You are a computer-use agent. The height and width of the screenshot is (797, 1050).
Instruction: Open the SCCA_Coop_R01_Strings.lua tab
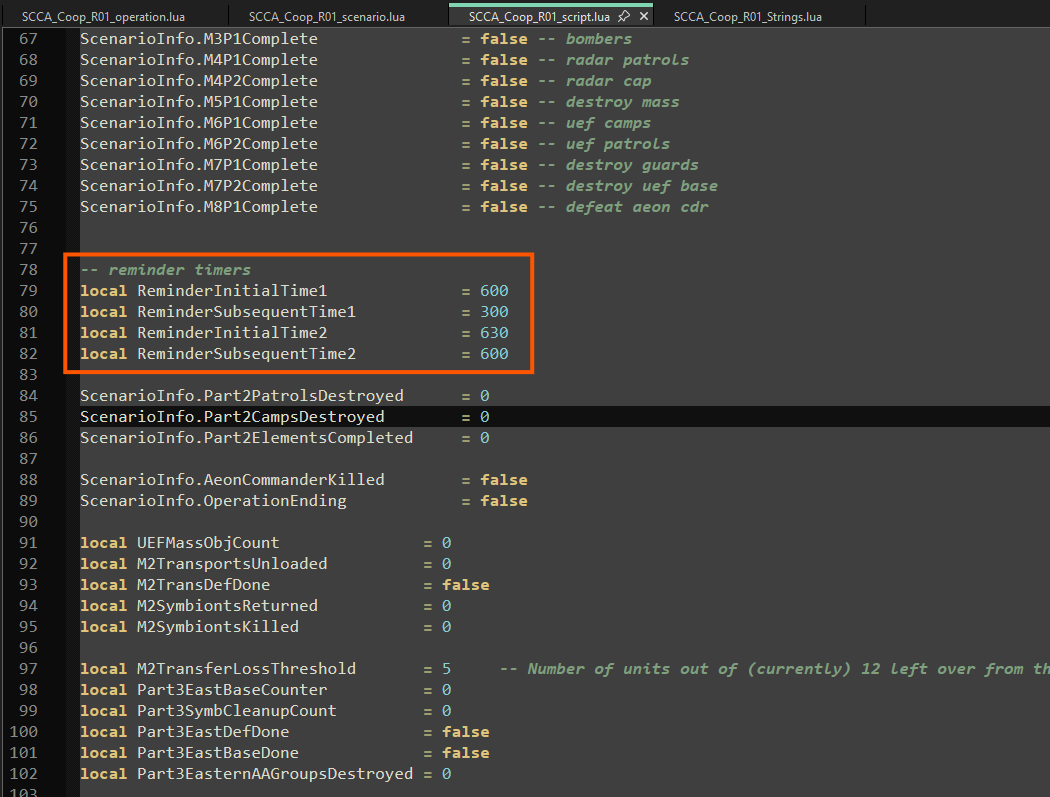747,17
